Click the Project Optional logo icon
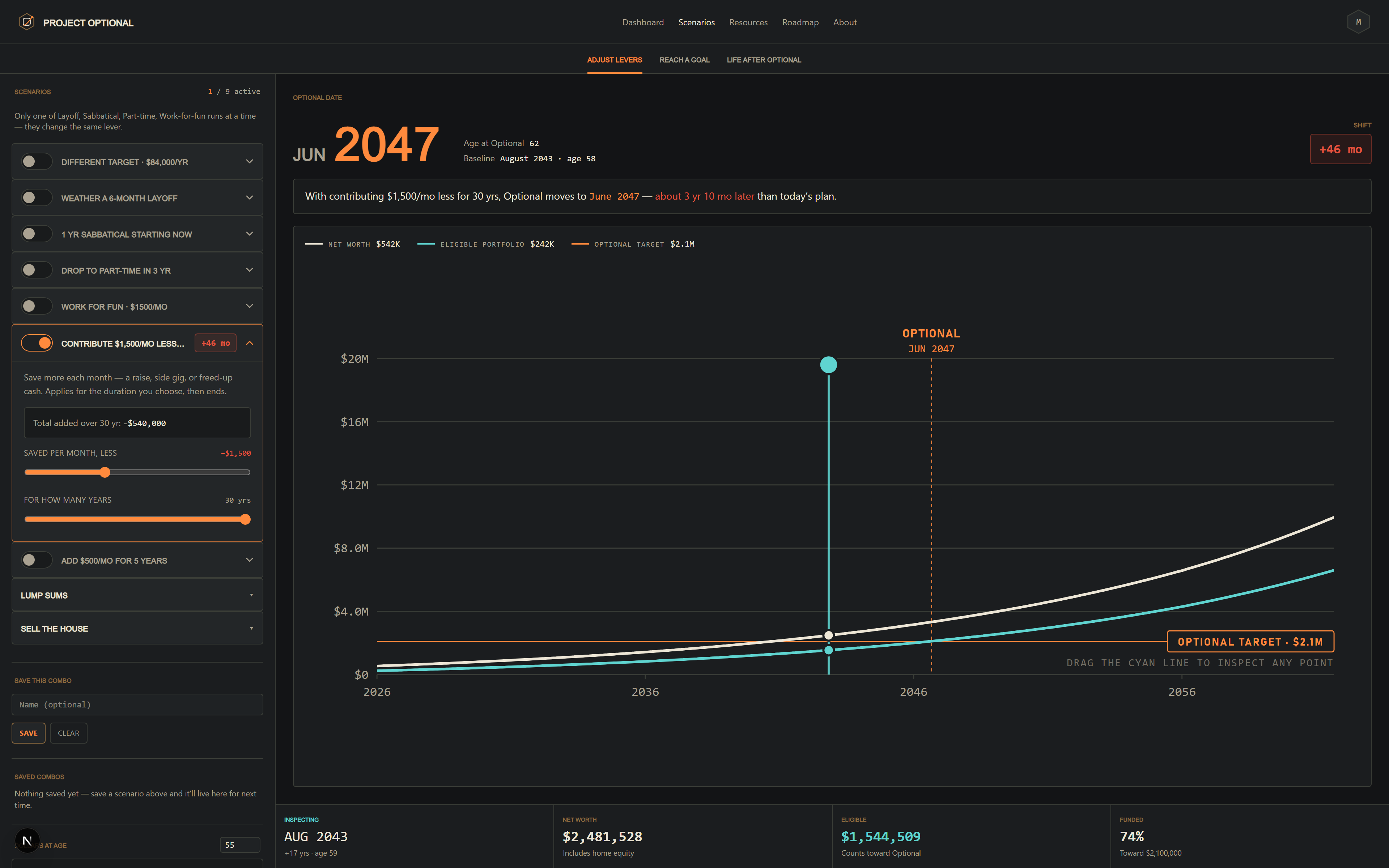This screenshot has height=868, width=1389. pyautogui.click(x=26, y=22)
